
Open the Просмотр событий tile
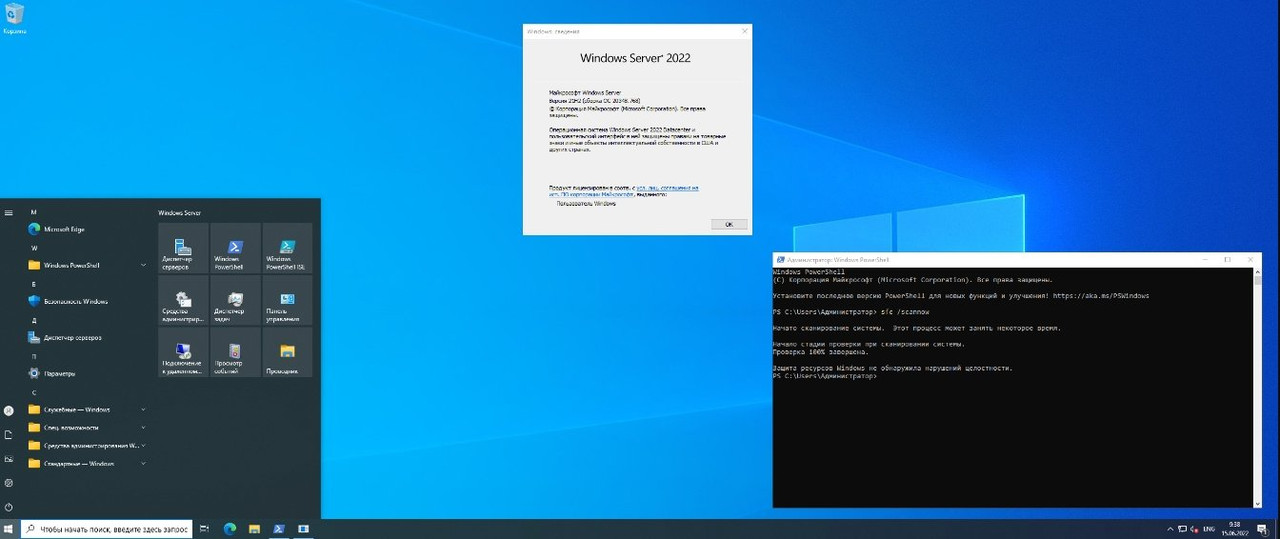click(x=236, y=352)
